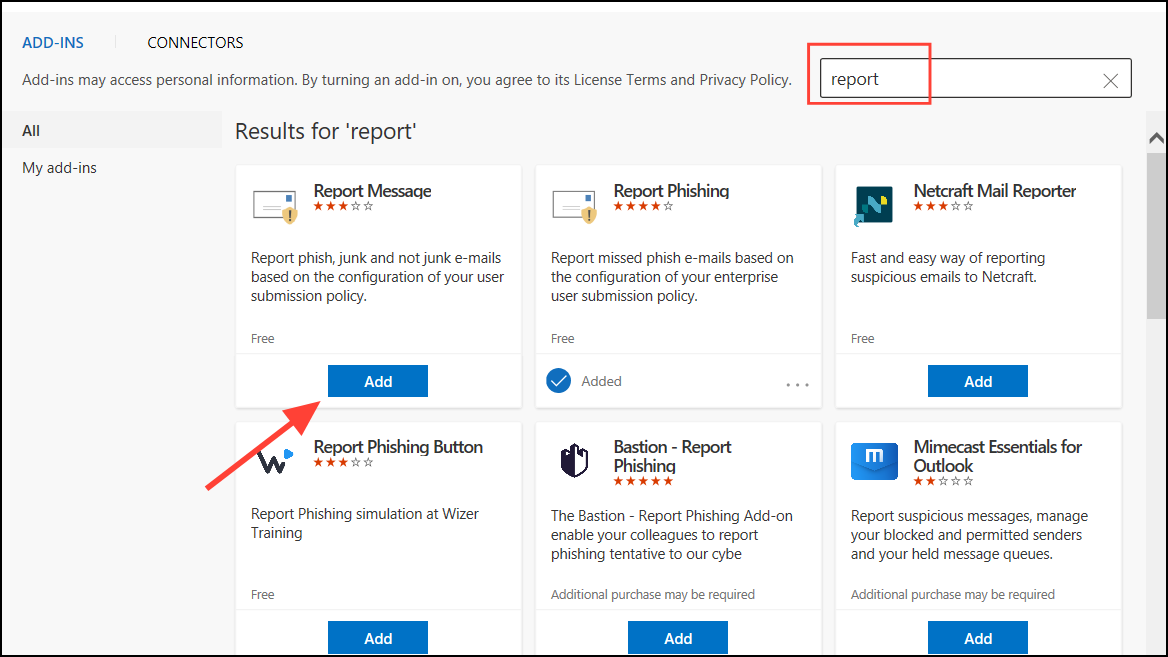
Task: Click the star rating under Bastion Report Phishing
Action: tap(644, 482)
